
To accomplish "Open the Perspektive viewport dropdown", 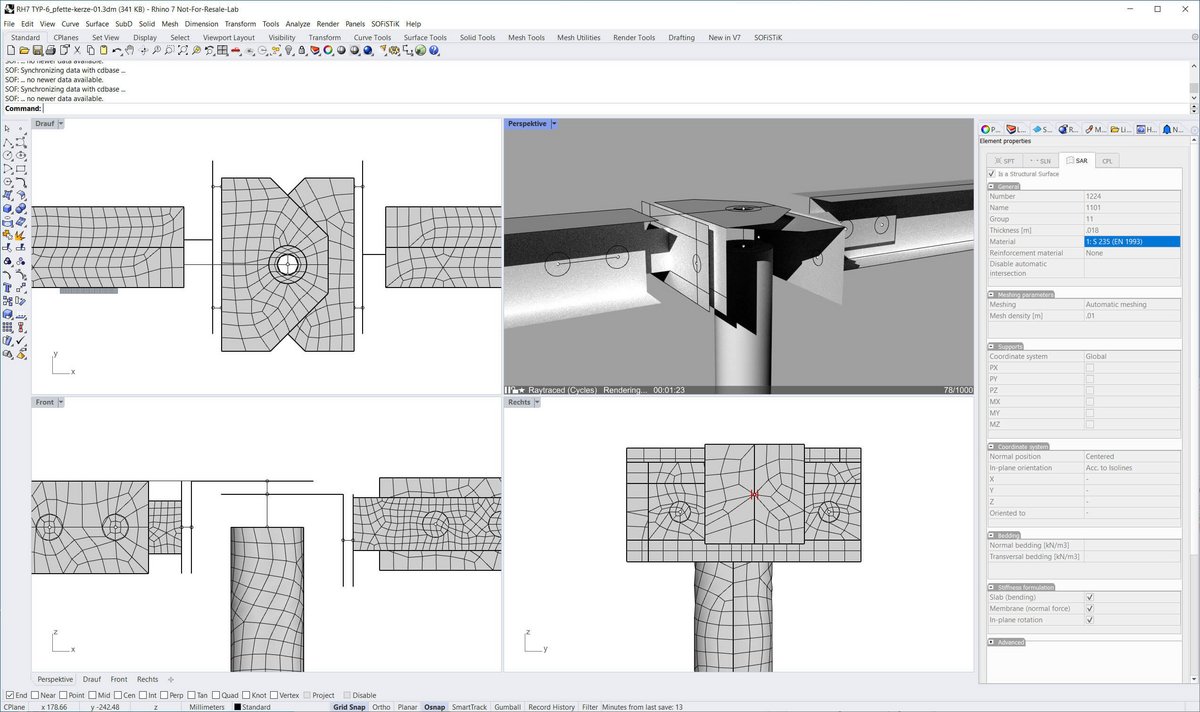I will point(553,123).
